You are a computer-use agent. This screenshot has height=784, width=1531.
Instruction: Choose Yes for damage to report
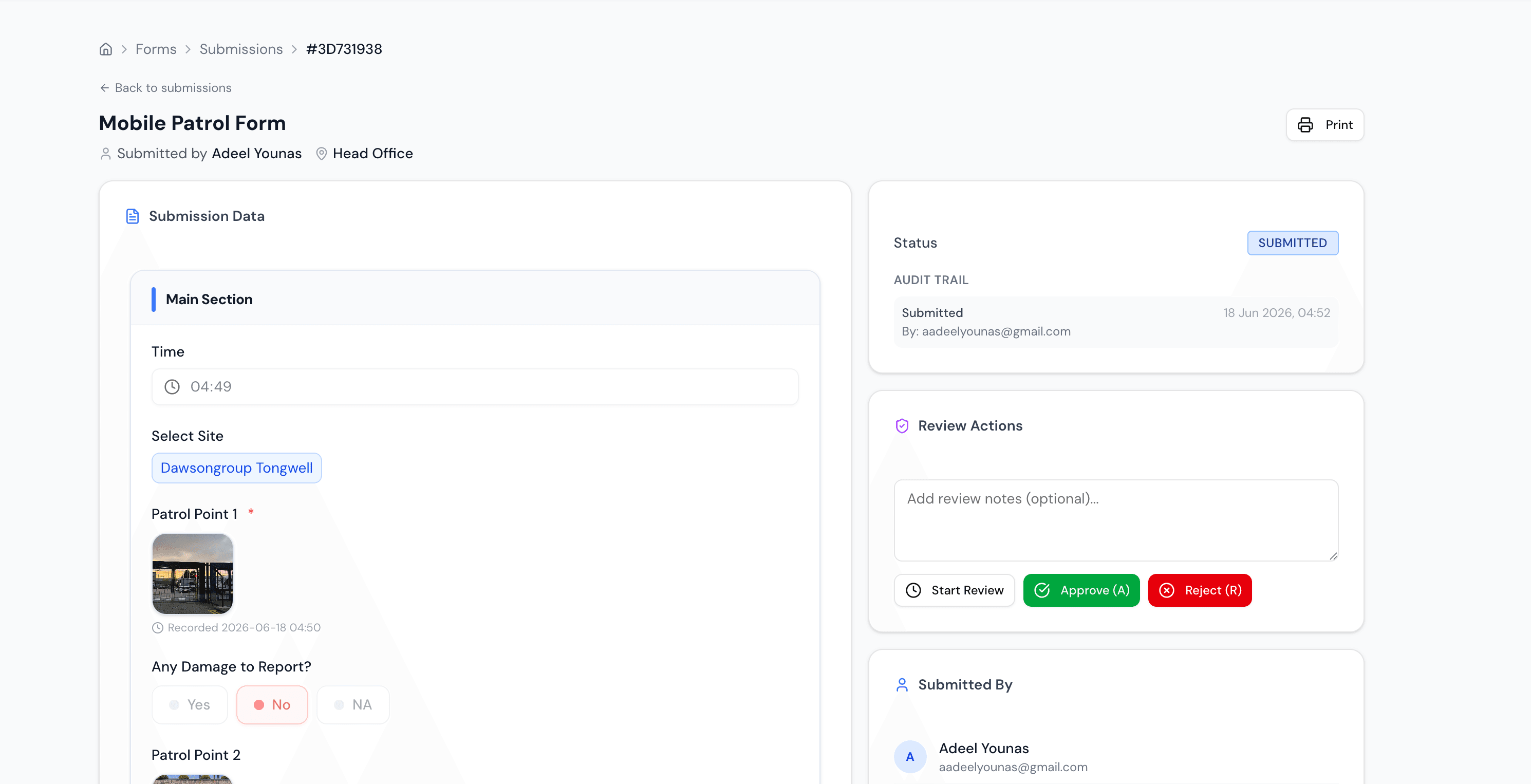coord(190,705)
